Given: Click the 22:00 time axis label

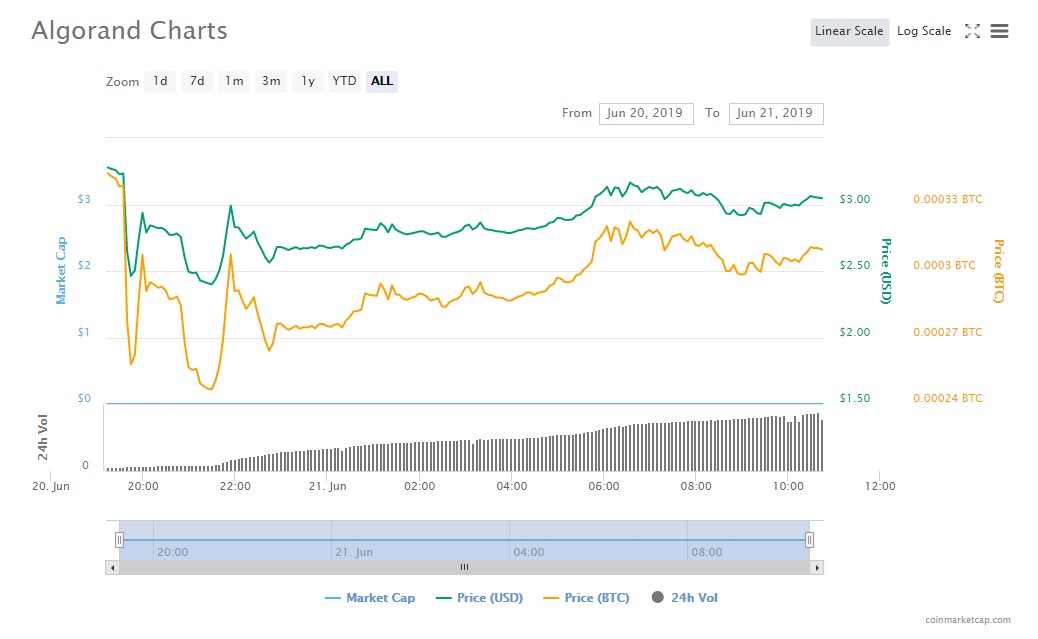Looking at the screenshot, I should (x=235, y=486).
